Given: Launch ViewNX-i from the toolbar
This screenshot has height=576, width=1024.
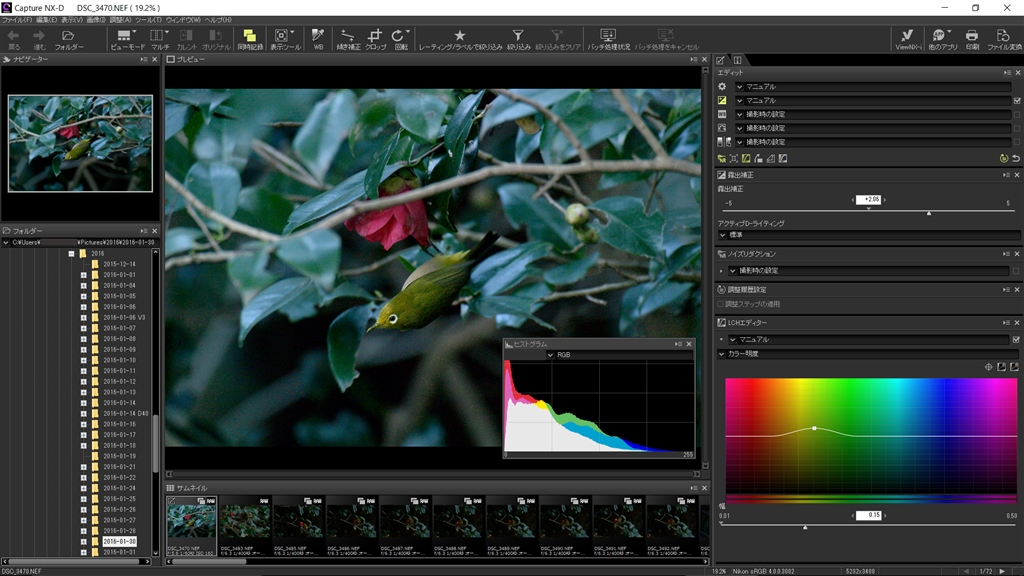Looking at the screenshot, I should [x=907, y=39].
